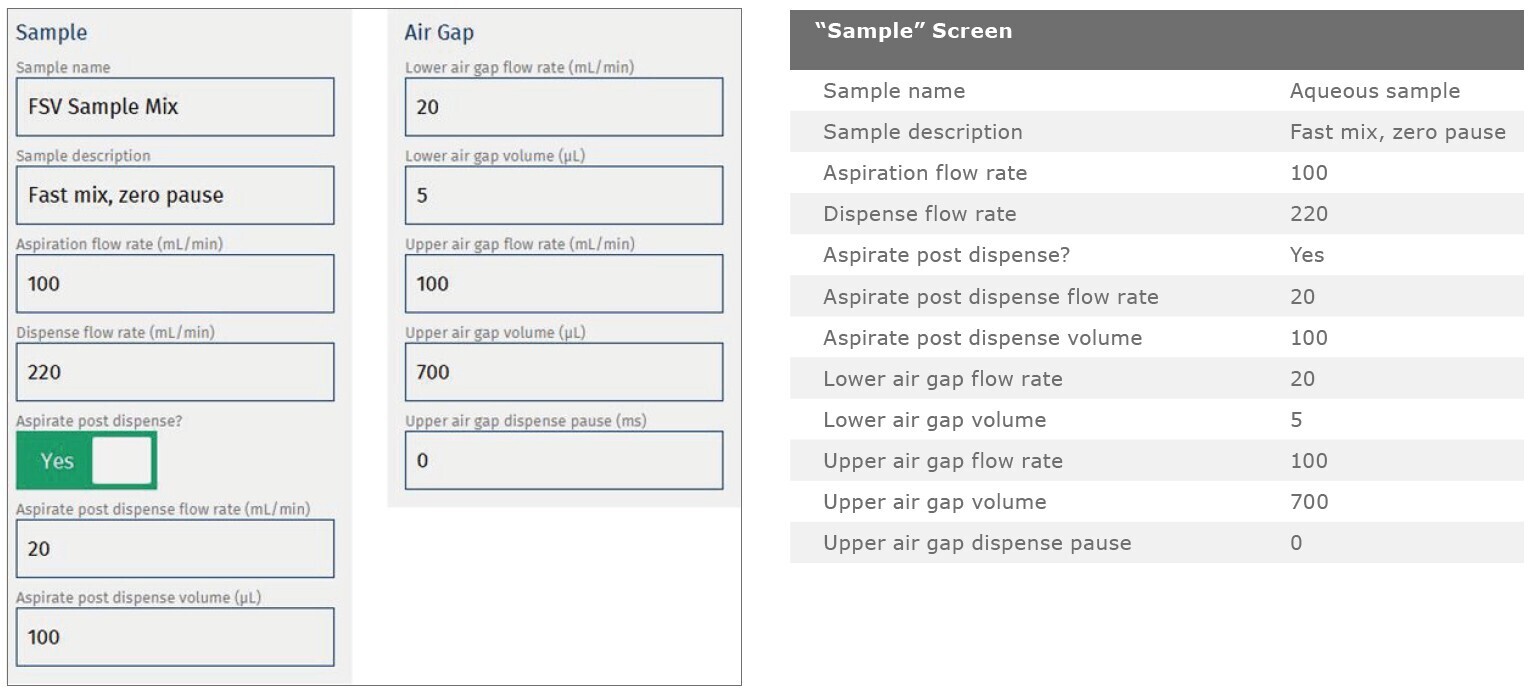Click the Sample description text box
The width and height of the screenshot is (1528, 694).
175,195
